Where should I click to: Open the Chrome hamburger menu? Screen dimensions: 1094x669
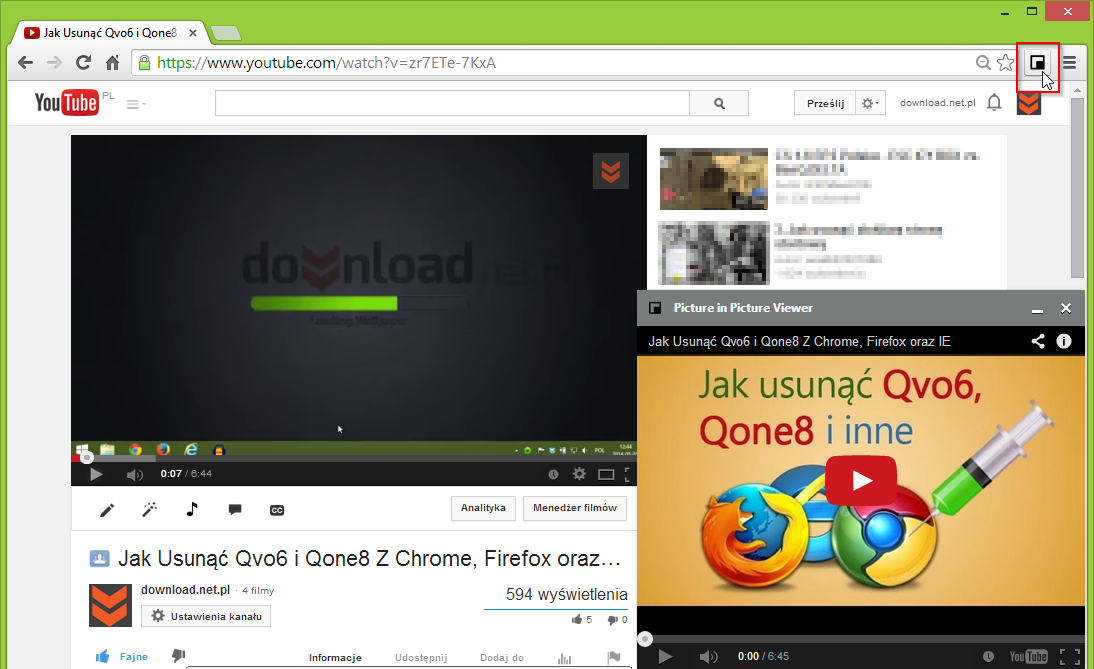[x=1069, y=63]
